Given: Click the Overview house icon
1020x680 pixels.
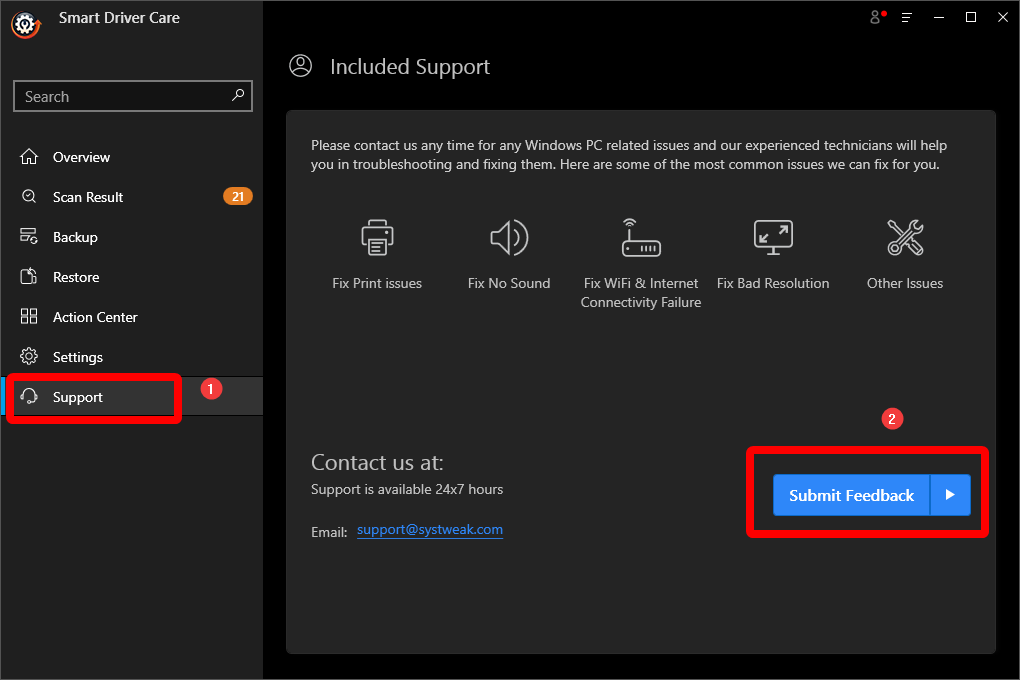Looking at the screenshot, I should (29, 157).
